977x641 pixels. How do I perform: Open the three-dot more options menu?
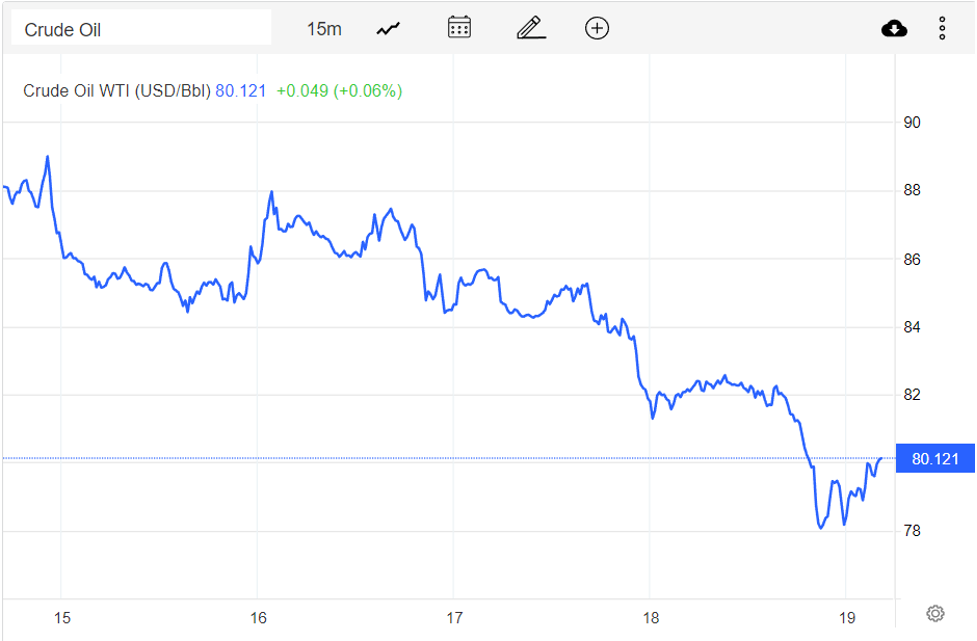click(942, 28)
